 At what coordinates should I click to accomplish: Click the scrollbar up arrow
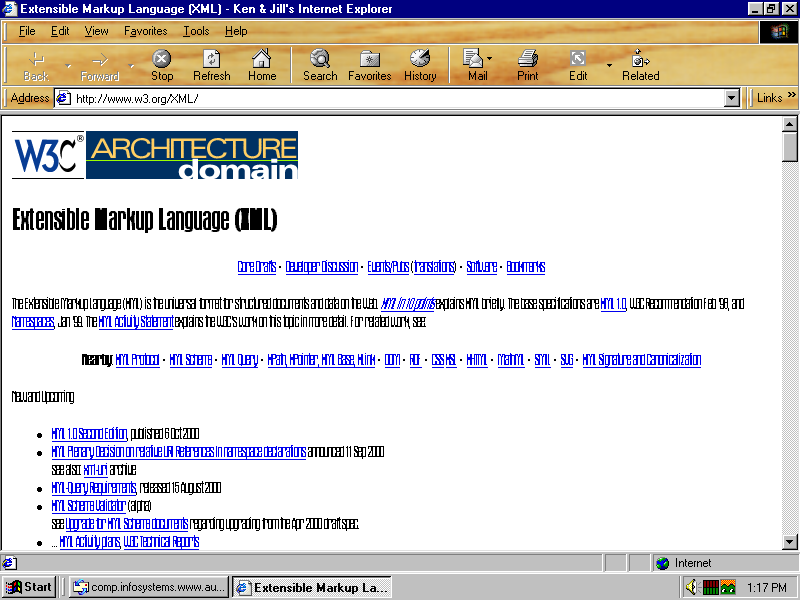tap(789, 124)
